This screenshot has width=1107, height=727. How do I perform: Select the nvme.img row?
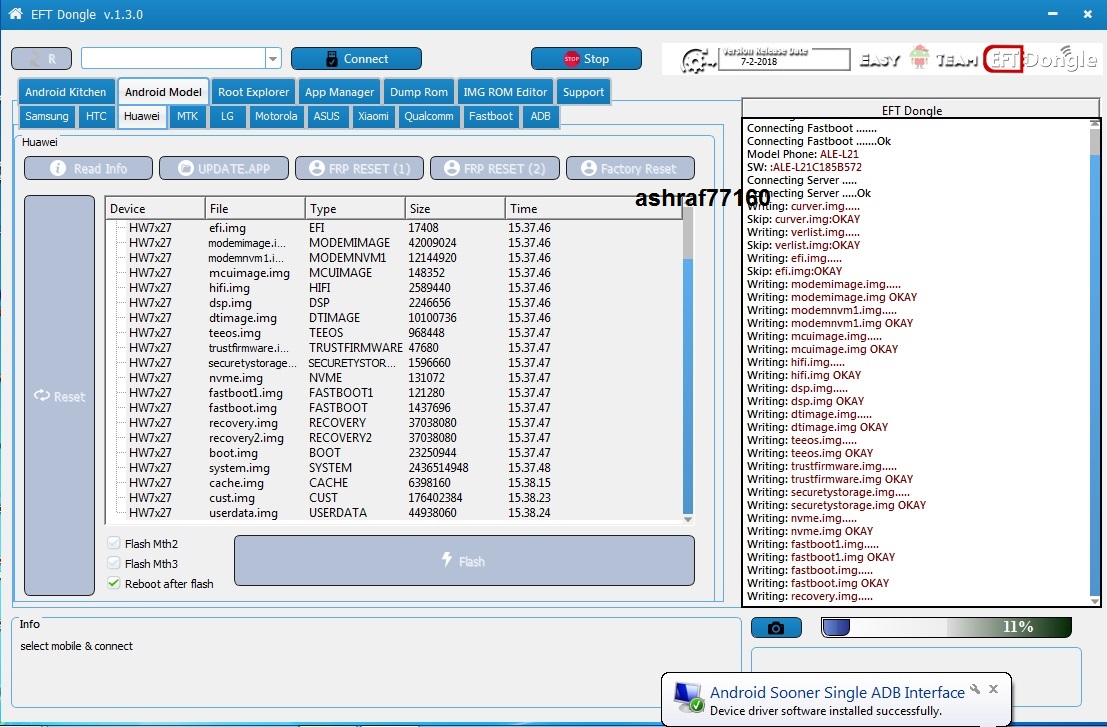coord(395,378)
